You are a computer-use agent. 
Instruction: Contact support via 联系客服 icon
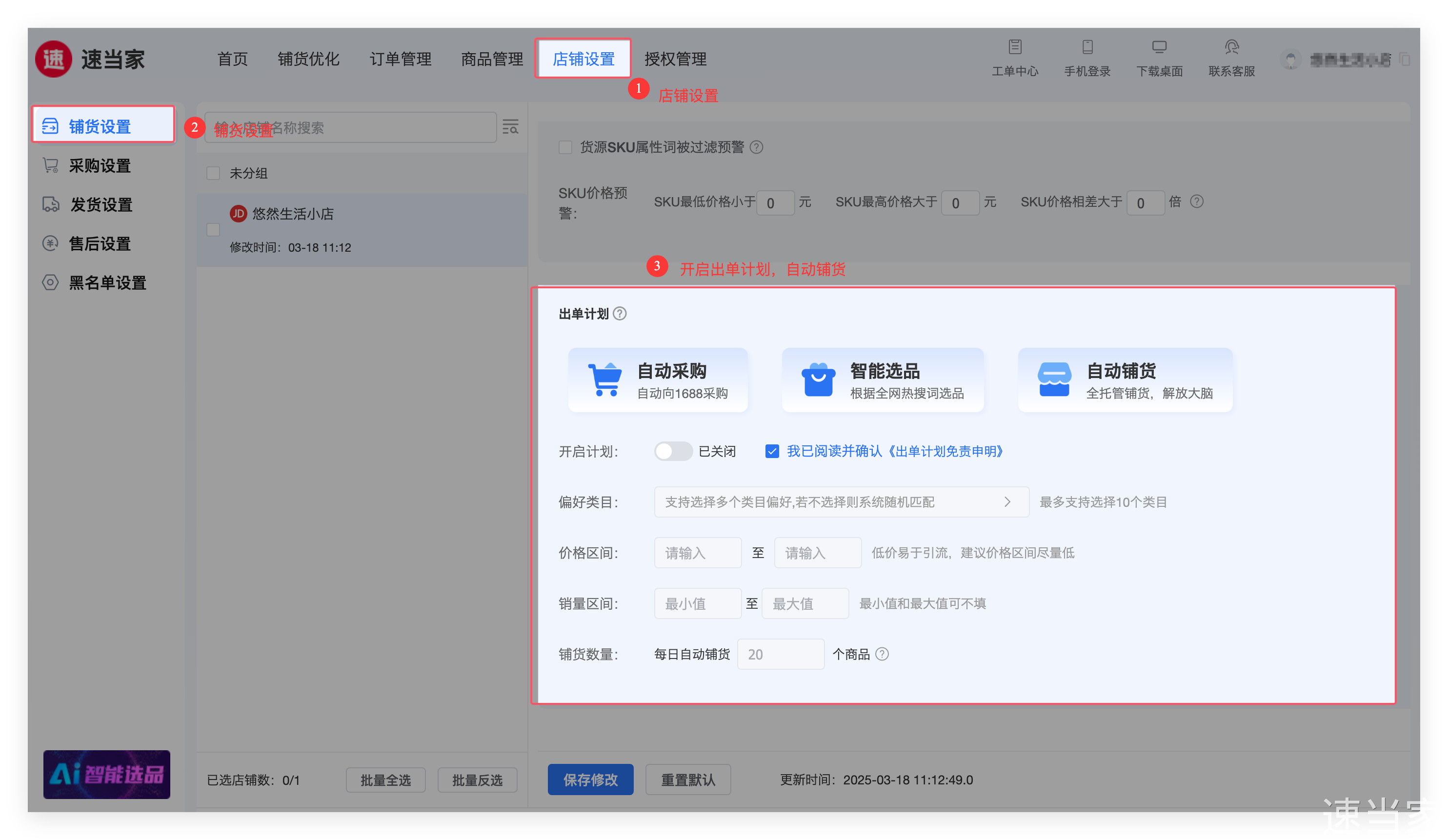[1231, 48]
